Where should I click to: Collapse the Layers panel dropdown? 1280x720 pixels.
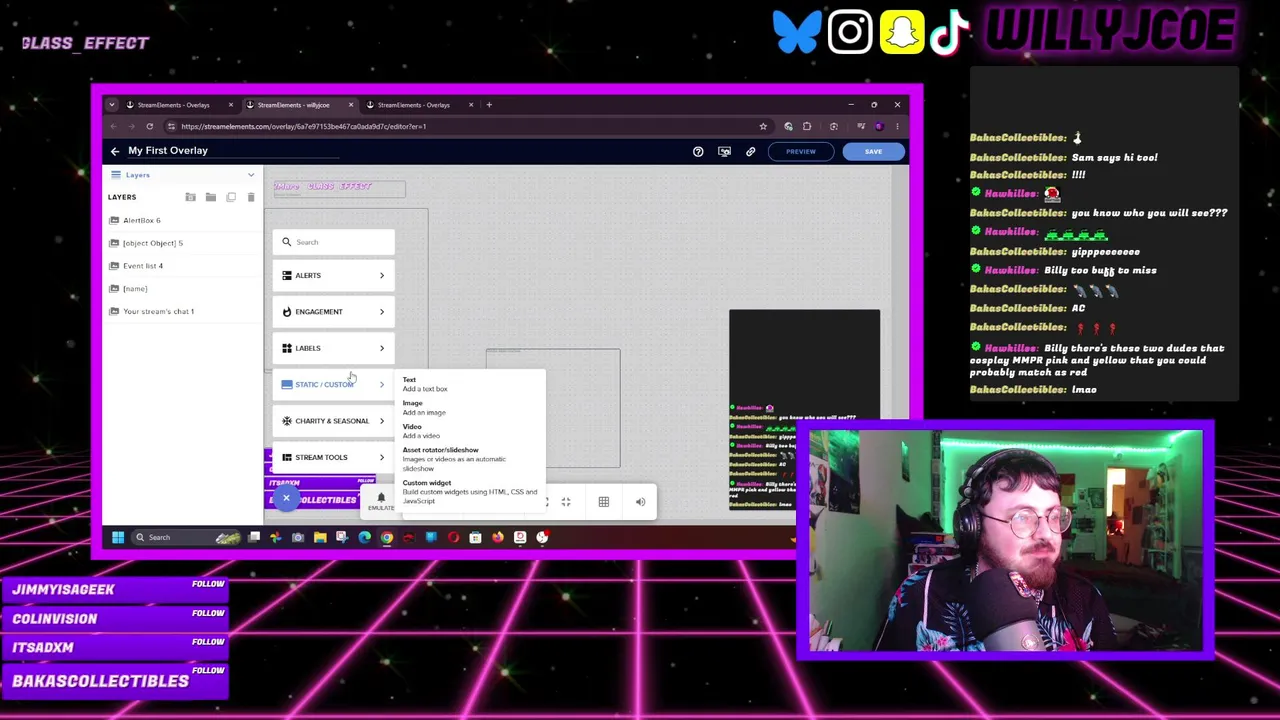(251, 175)
